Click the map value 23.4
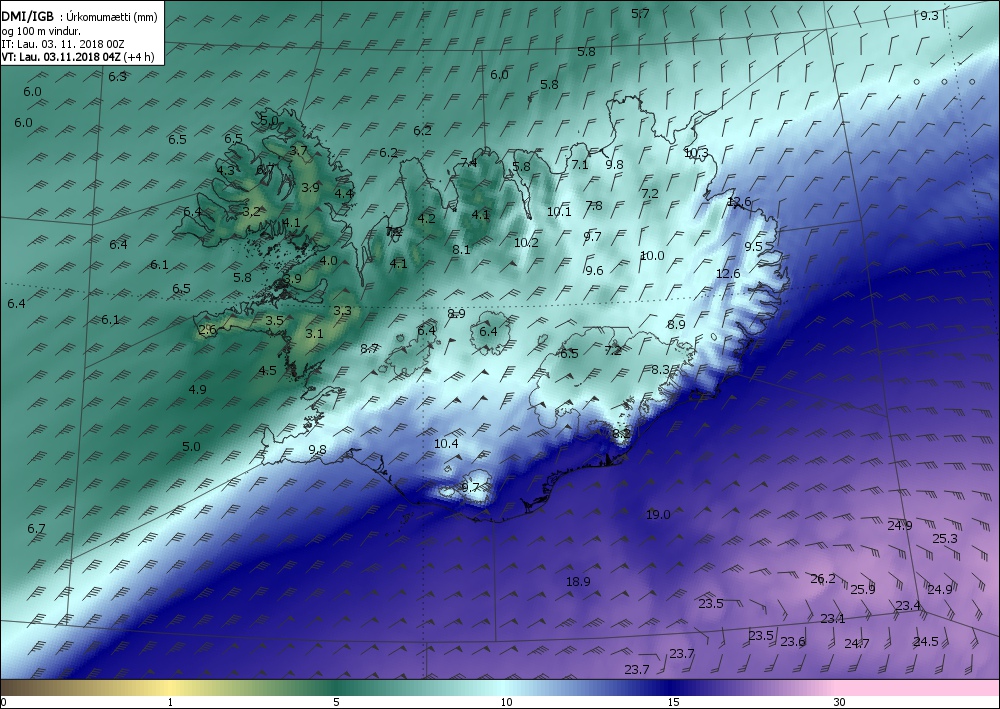Viewport: 1000px width, 709px height. tap(908, 605)
